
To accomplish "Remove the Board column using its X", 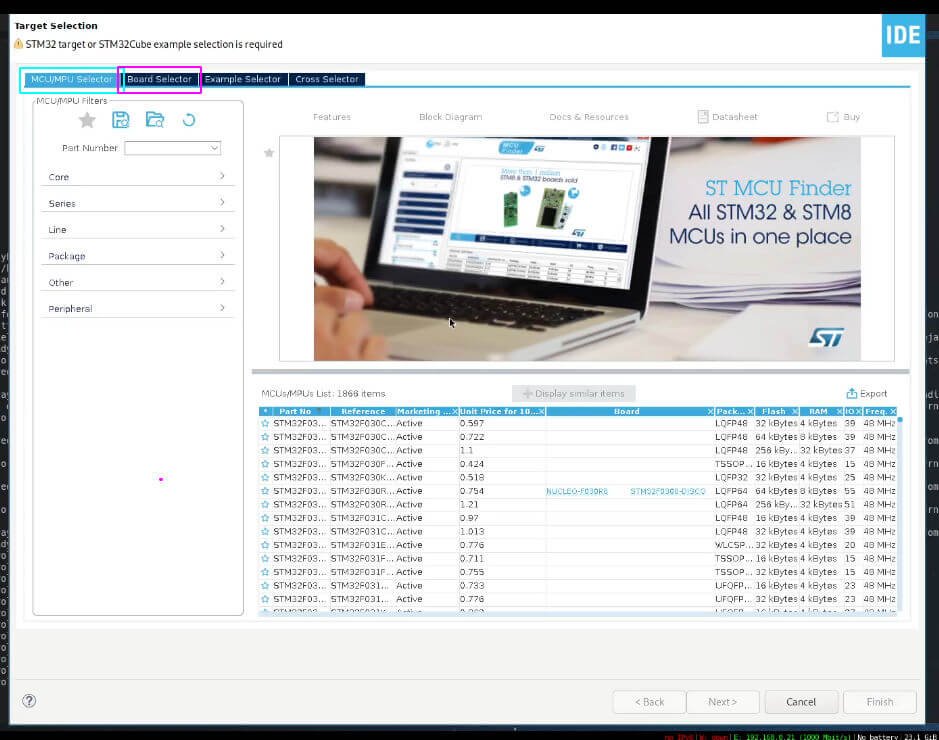I will (x=710, y=411).
